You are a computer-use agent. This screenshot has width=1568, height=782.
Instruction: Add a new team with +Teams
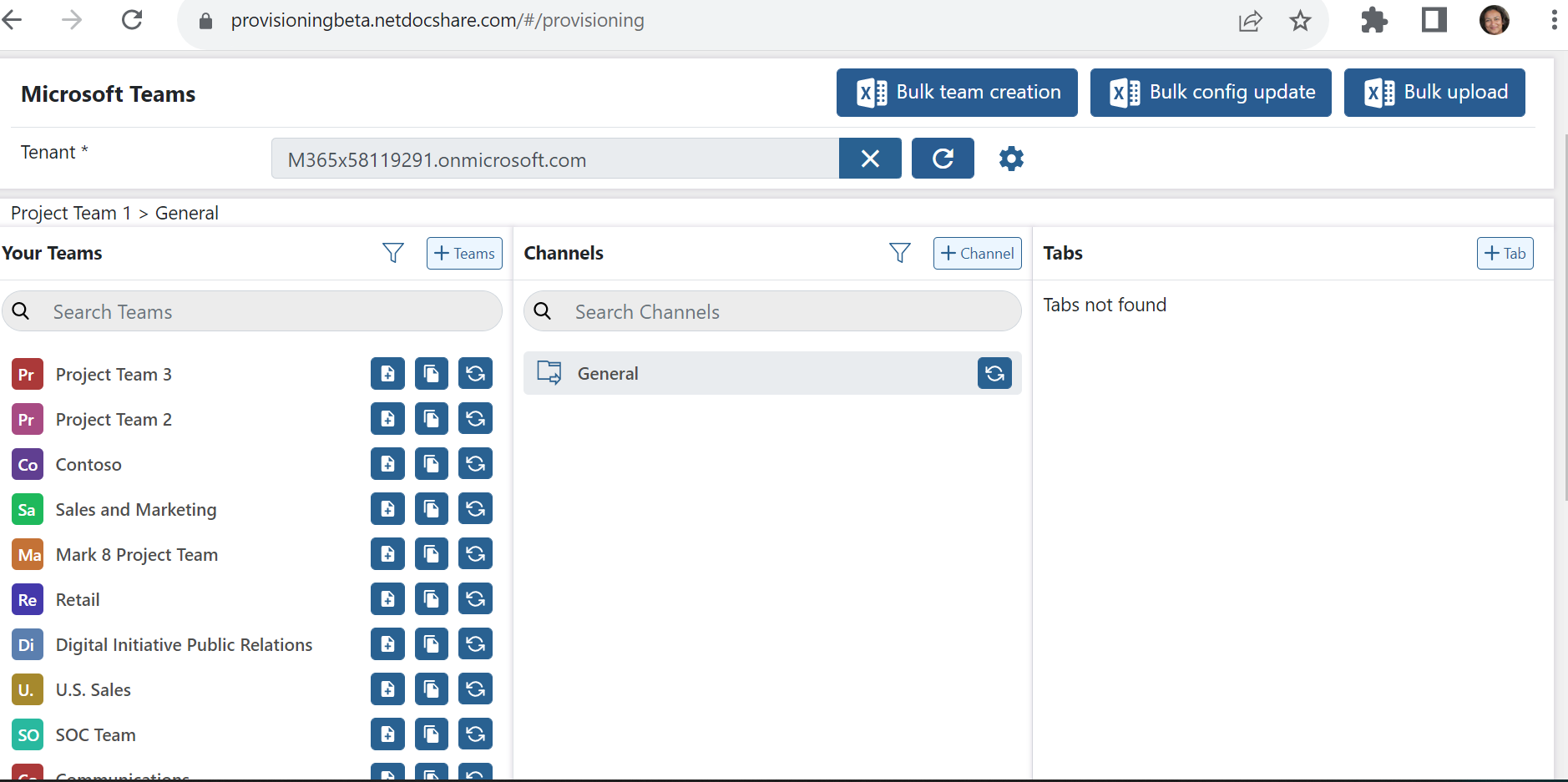pos(464,253)
